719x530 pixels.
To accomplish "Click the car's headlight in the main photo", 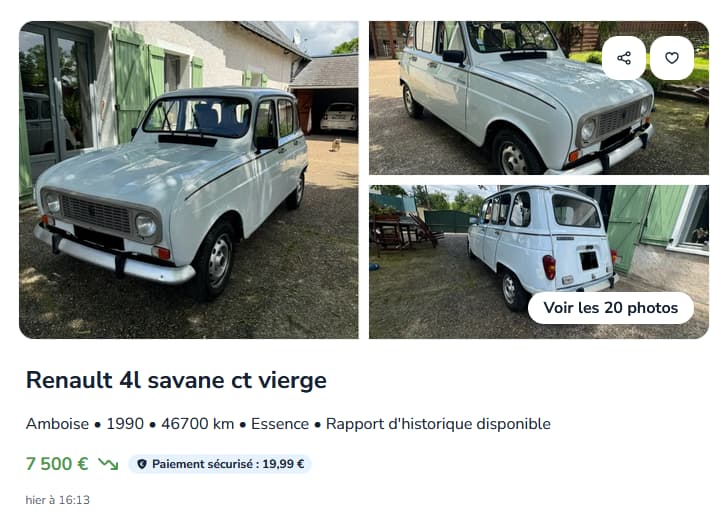I will tap(146, 225).
